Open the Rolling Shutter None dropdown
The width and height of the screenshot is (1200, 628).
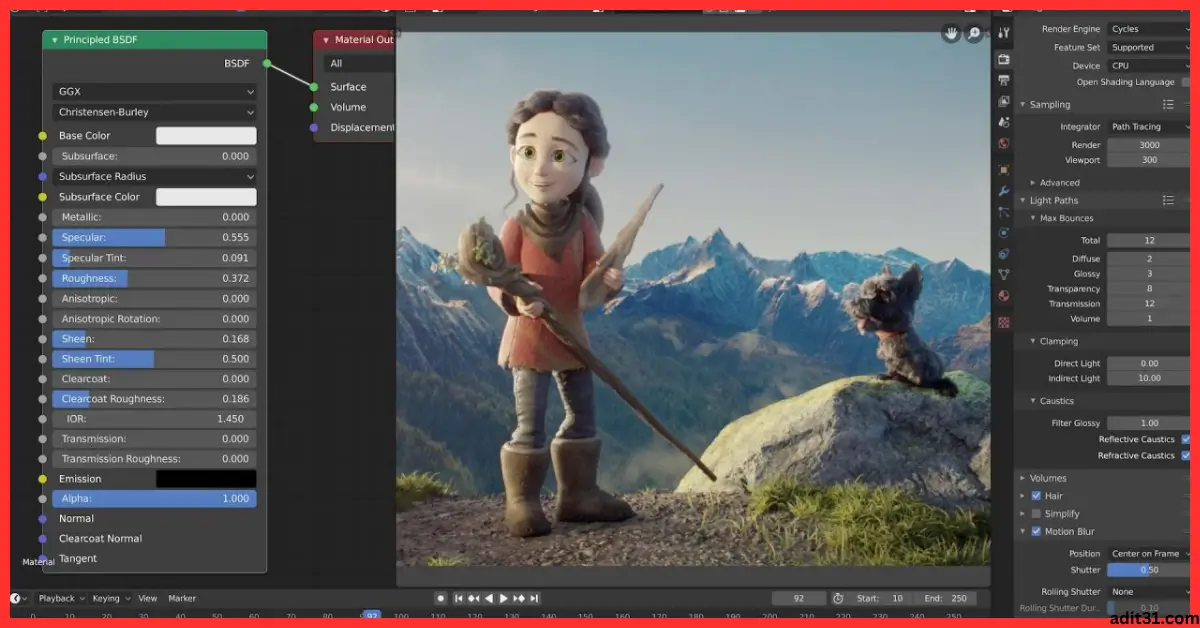1148,591
